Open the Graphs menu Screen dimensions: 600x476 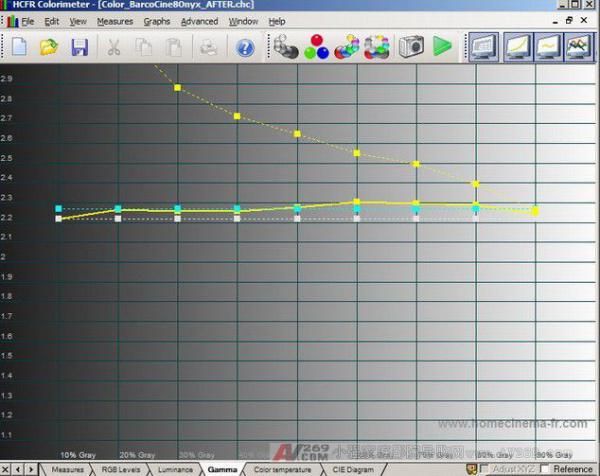click(157, 21)
